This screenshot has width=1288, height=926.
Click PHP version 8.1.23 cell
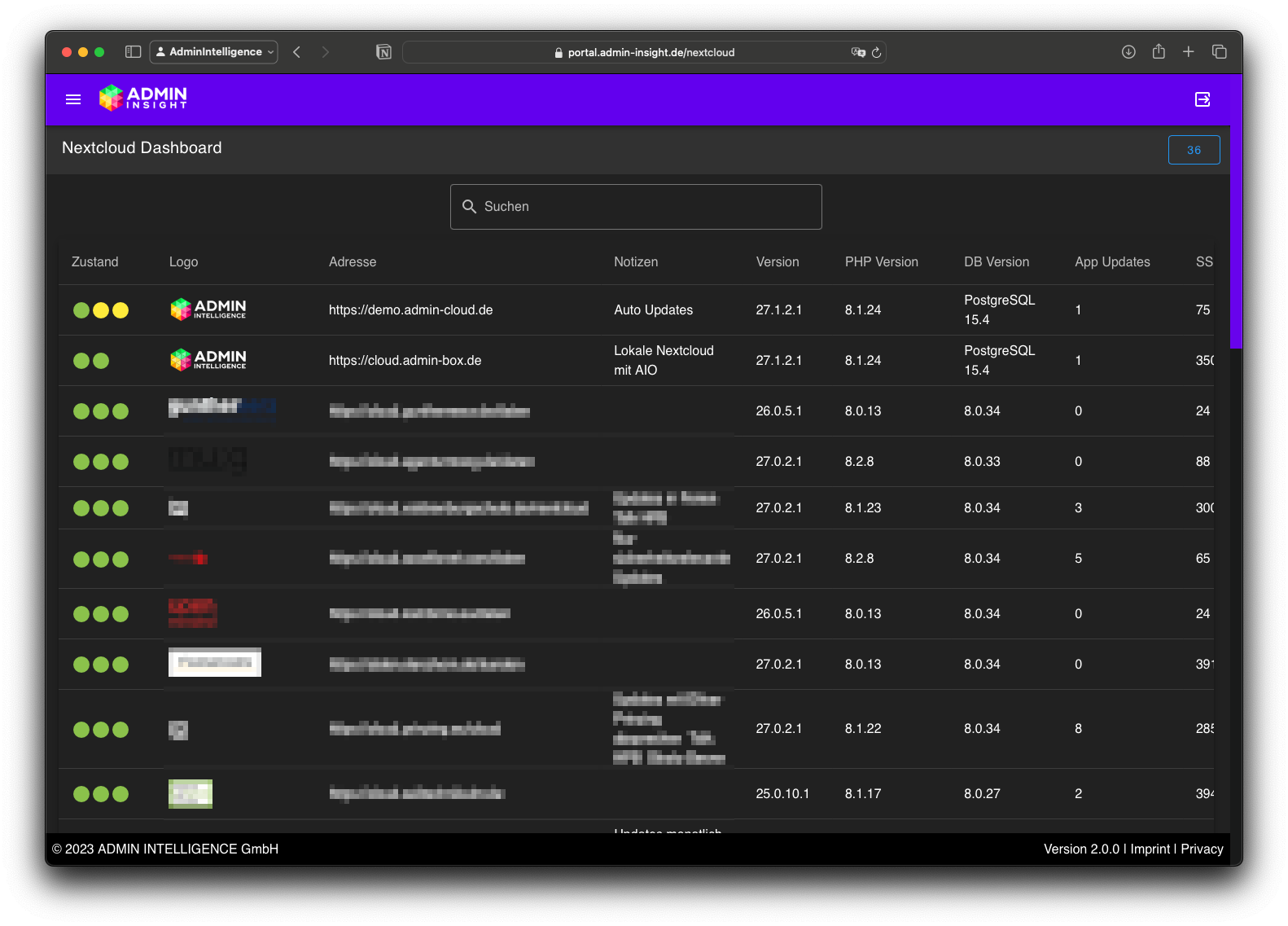[x=863, y=508]
